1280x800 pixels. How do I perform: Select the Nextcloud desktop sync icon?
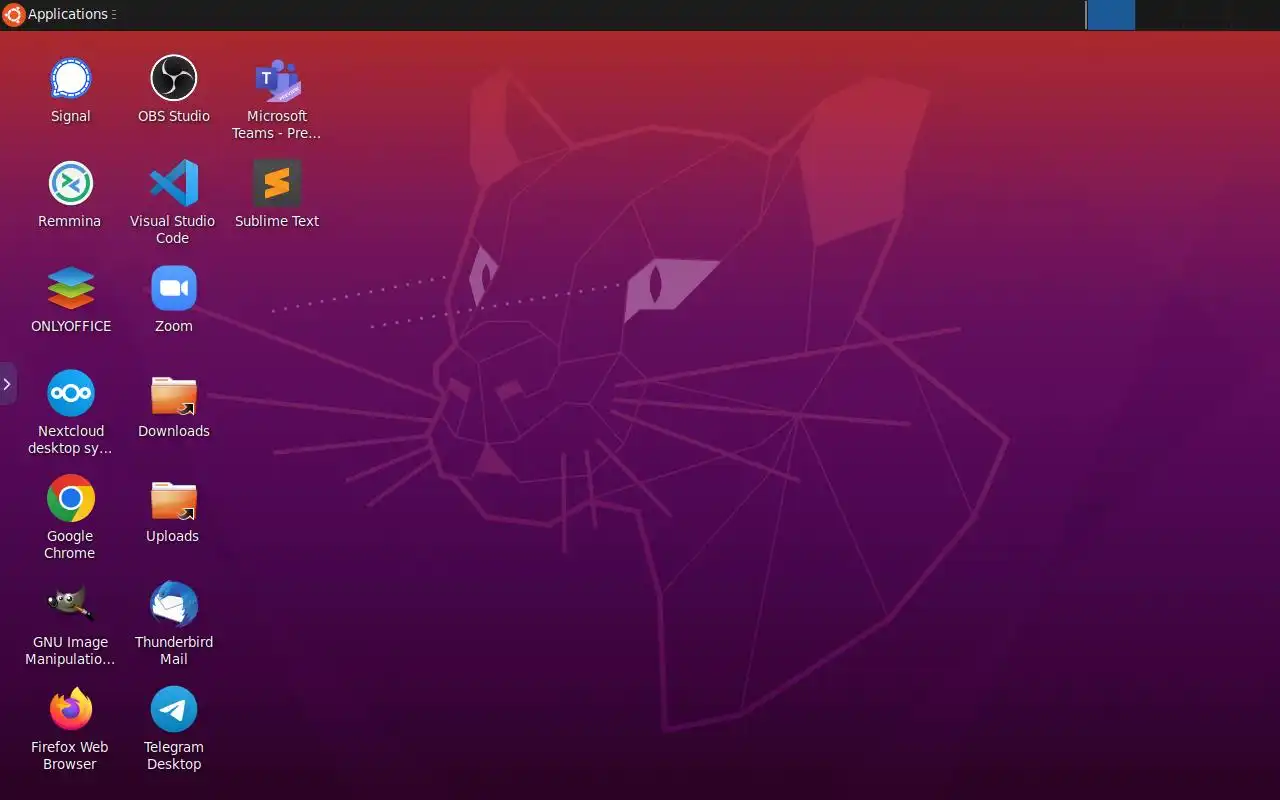(70, 394)
